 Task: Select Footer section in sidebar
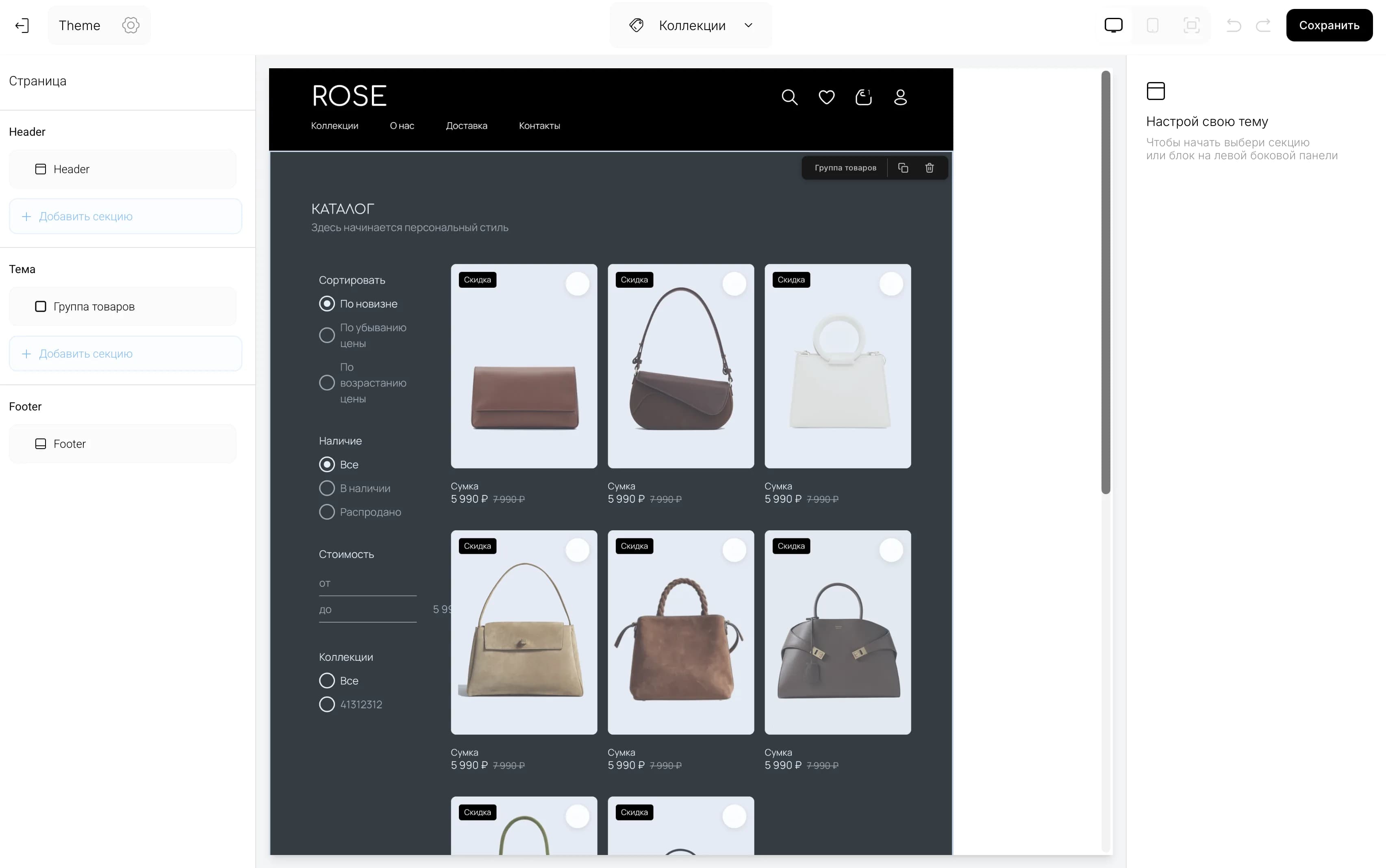point(122,444)
